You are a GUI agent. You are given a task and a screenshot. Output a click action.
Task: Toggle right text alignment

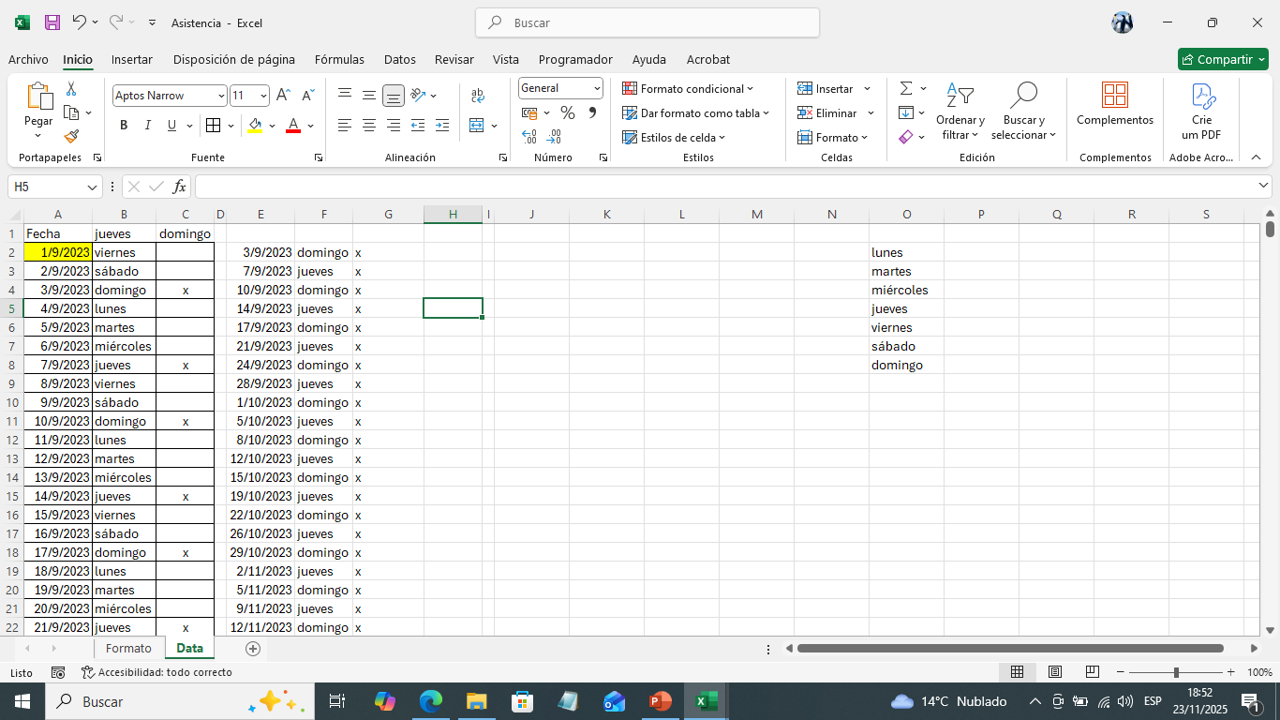393,125
